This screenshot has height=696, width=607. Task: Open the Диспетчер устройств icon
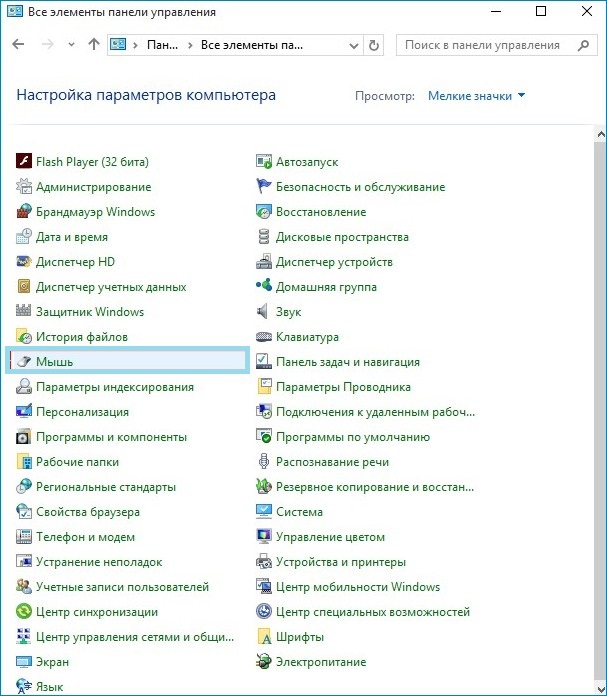tap(264, 262)
